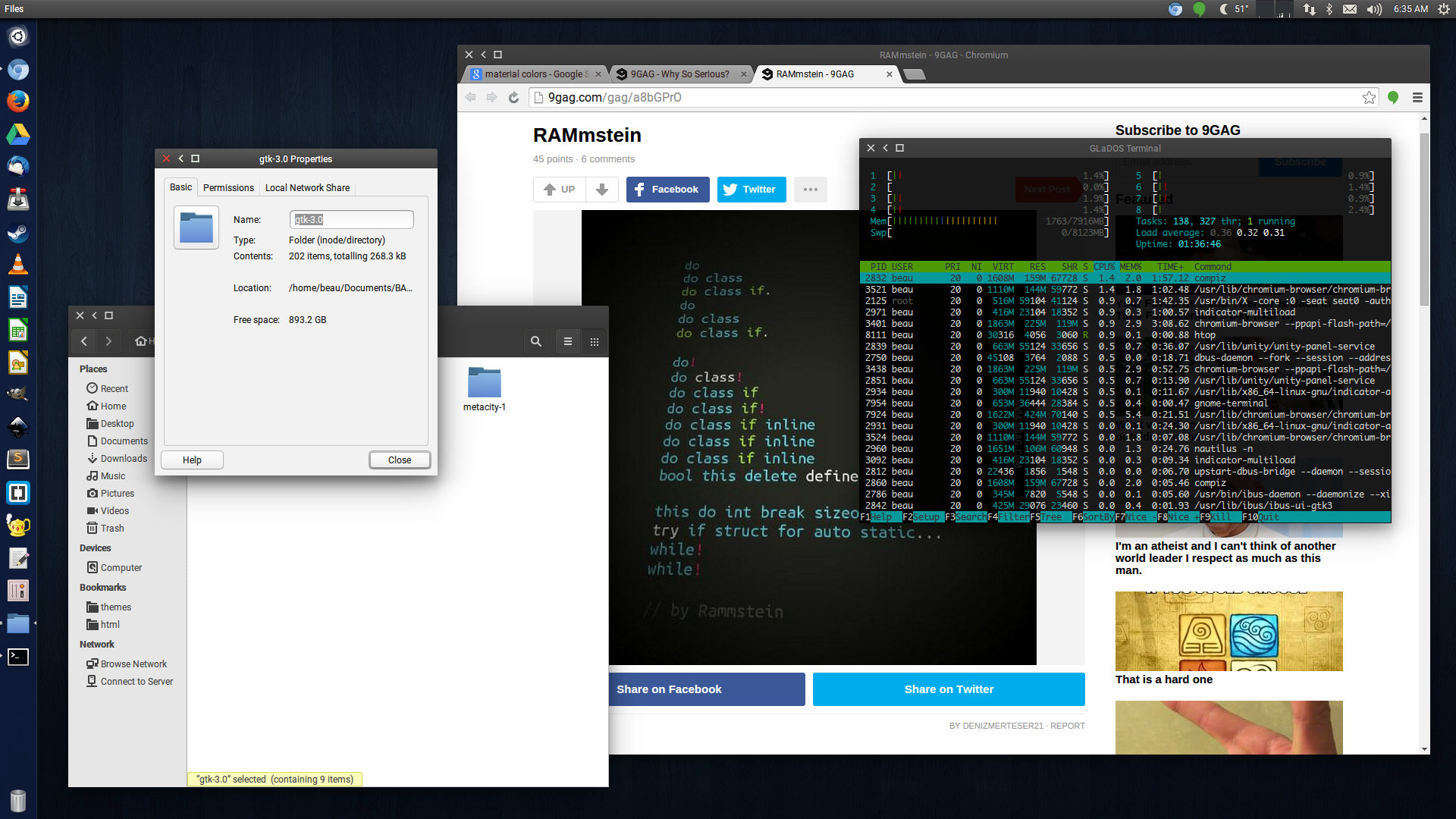Reload the 9GAG page in Chromium

513,98
